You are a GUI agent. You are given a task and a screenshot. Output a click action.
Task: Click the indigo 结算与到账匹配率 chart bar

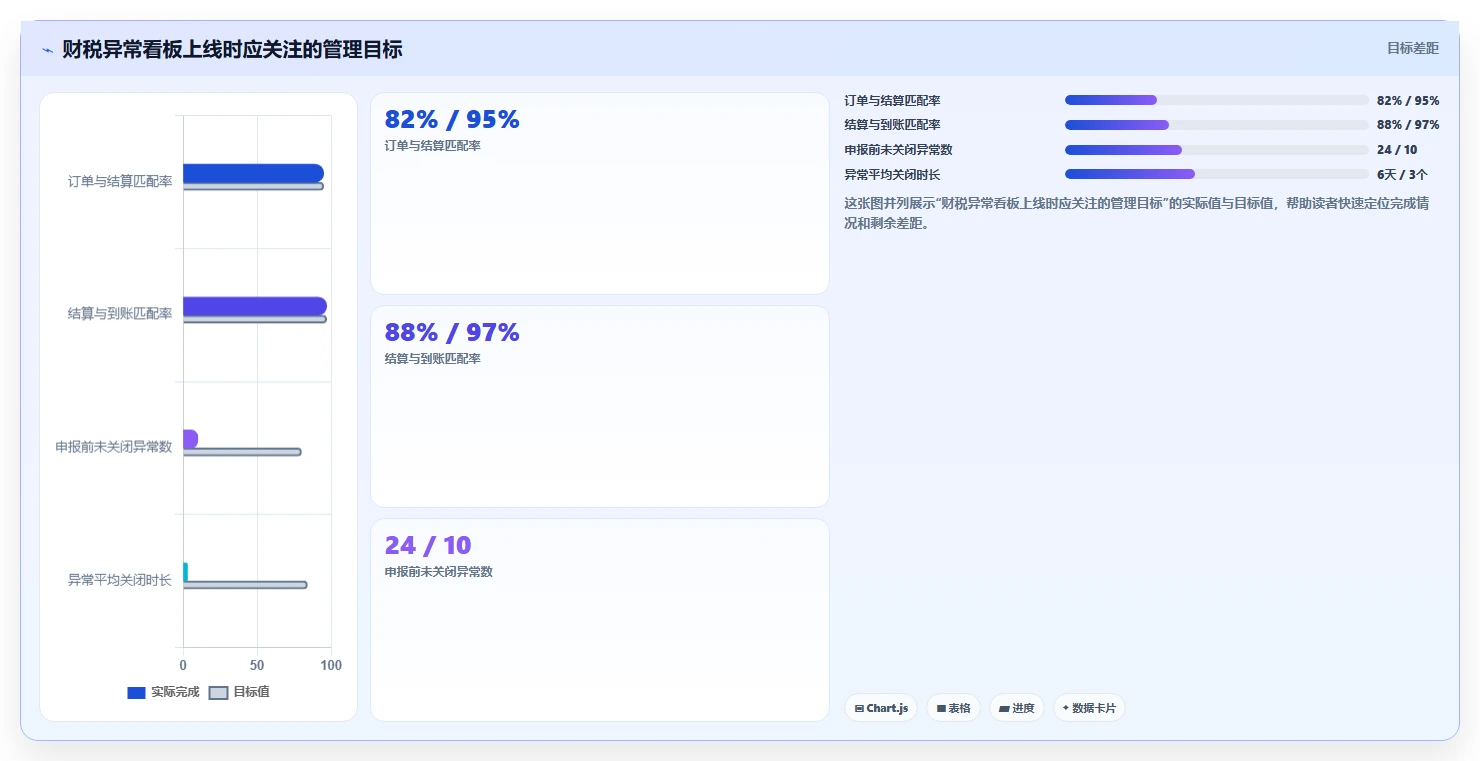[x=254, y=306]
